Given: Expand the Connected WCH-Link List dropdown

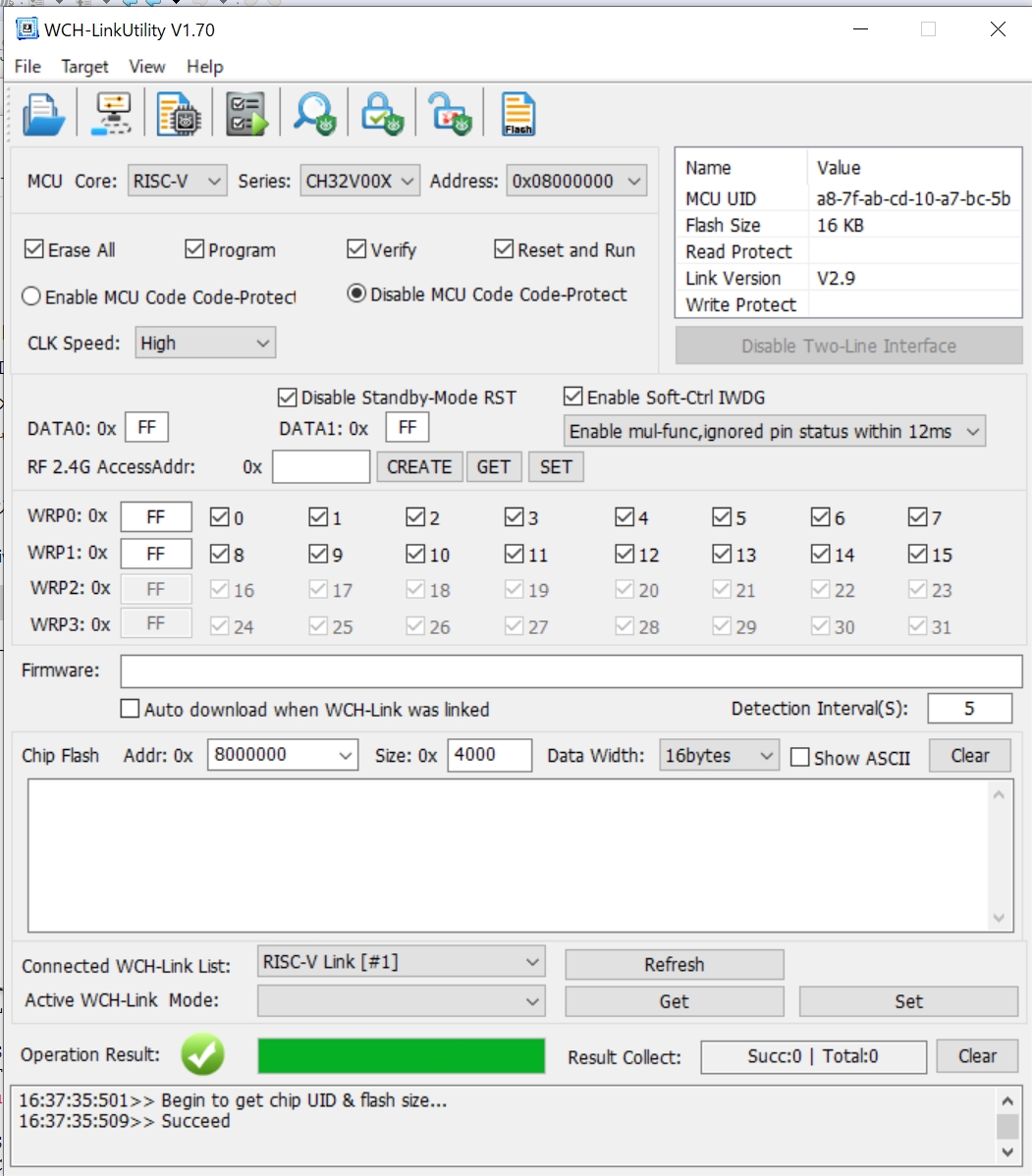Looking at the screenshot, I should point(402,961).
